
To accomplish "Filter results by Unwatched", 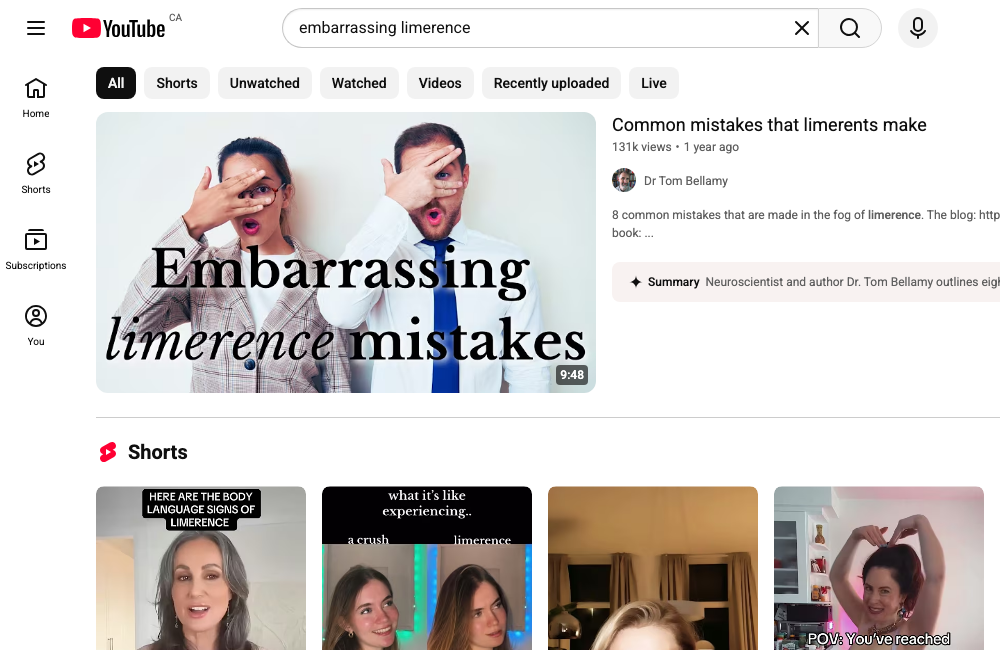I will point(265,83).
